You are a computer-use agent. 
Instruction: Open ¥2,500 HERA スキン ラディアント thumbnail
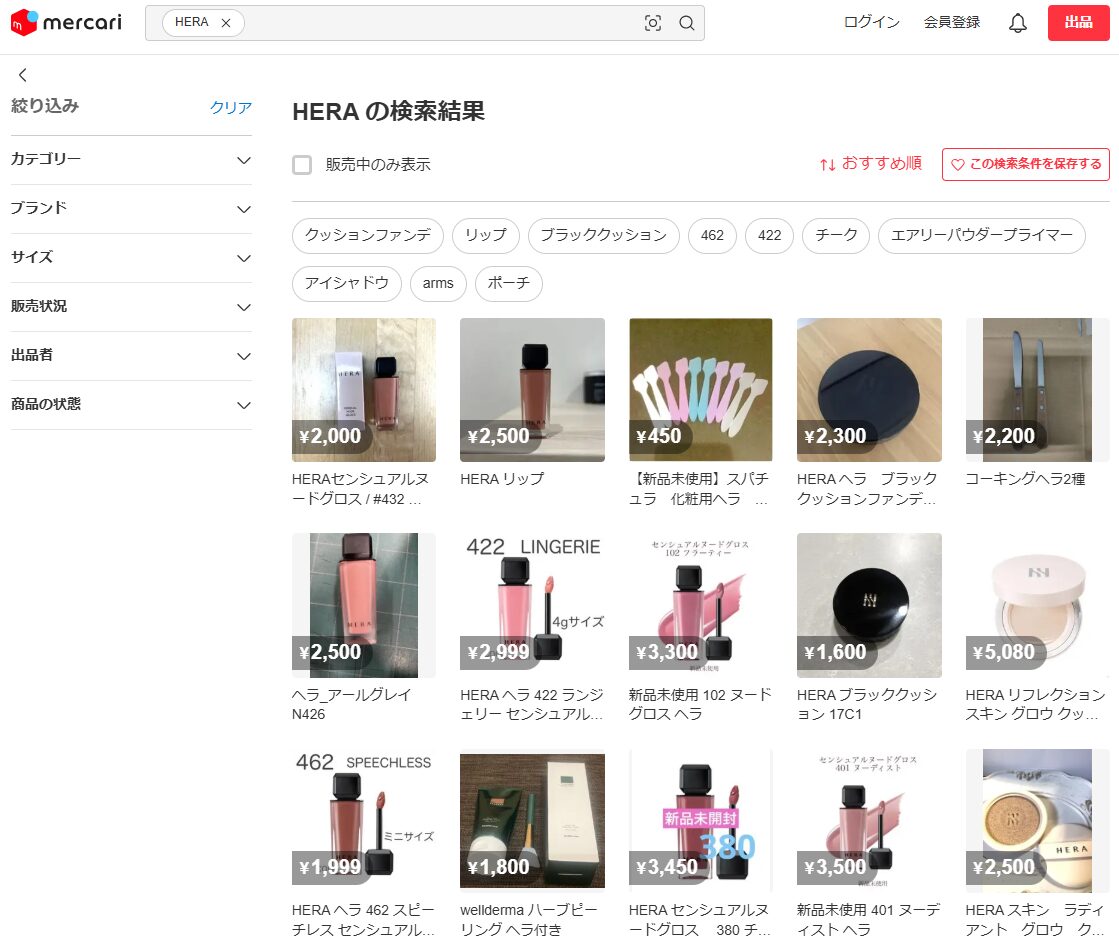[1038, 821]
